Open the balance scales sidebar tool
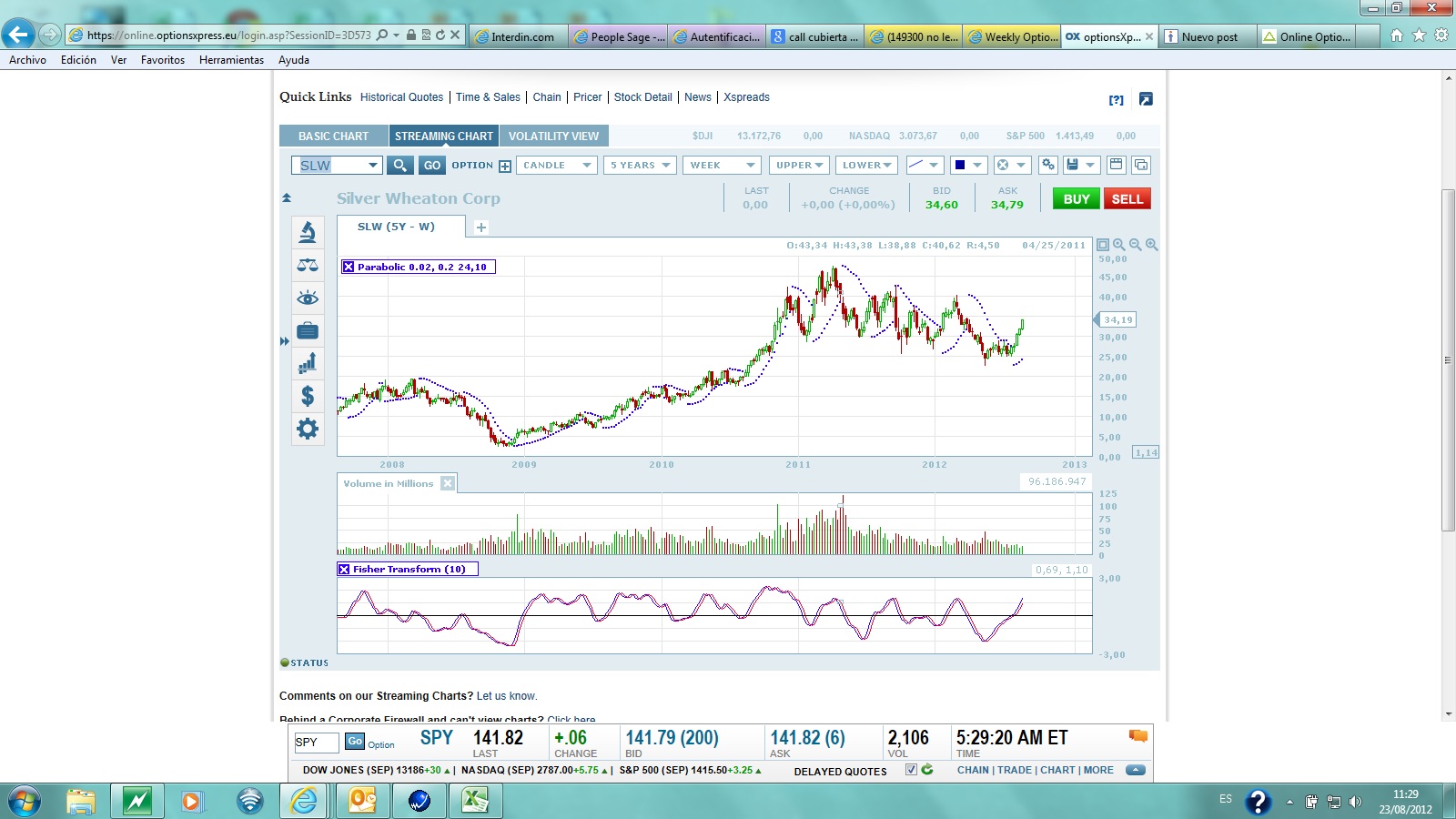This screenshot has width=1456, height=819. tap(308, 265)
